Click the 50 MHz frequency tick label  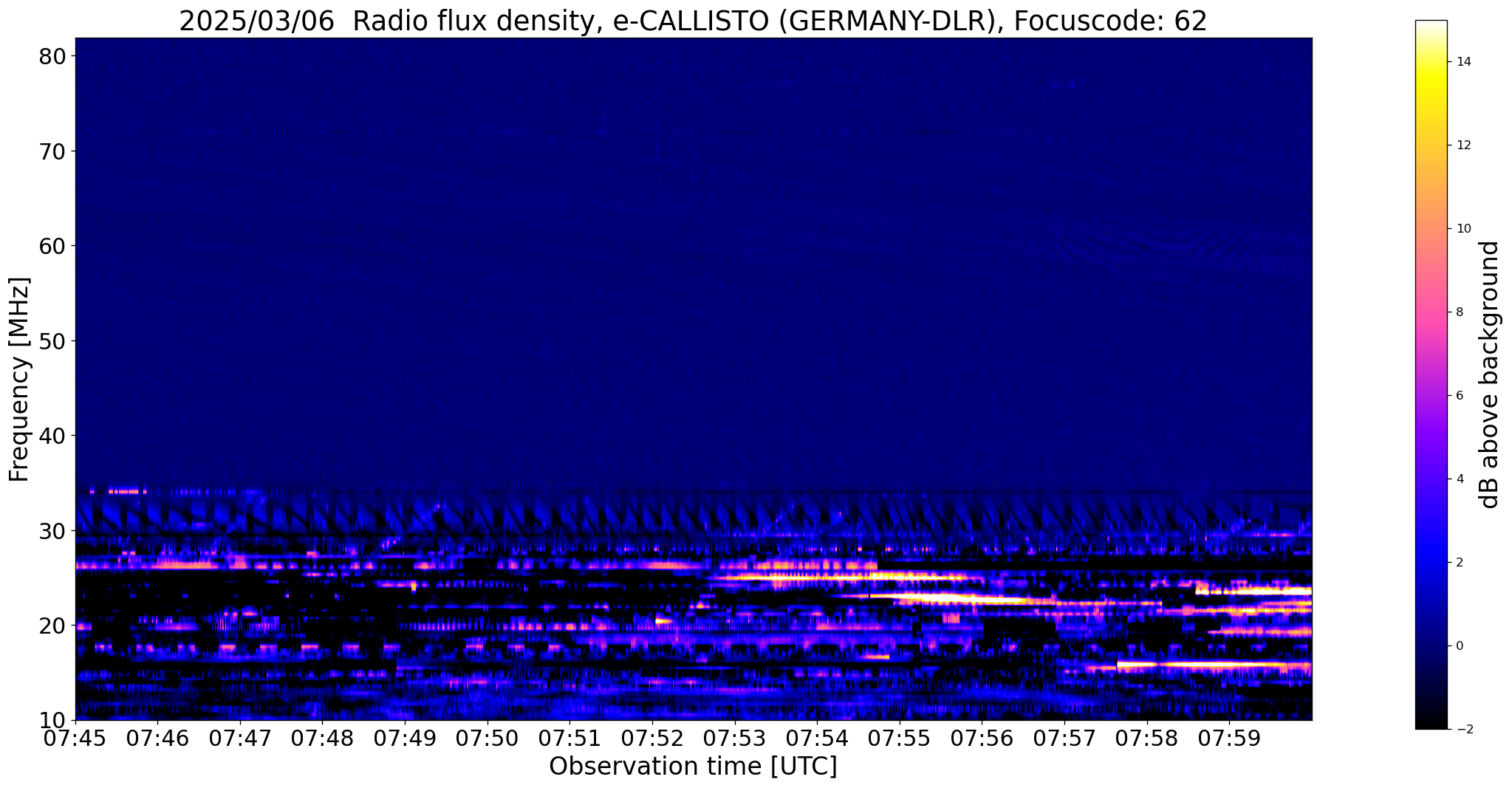point(52,341)
